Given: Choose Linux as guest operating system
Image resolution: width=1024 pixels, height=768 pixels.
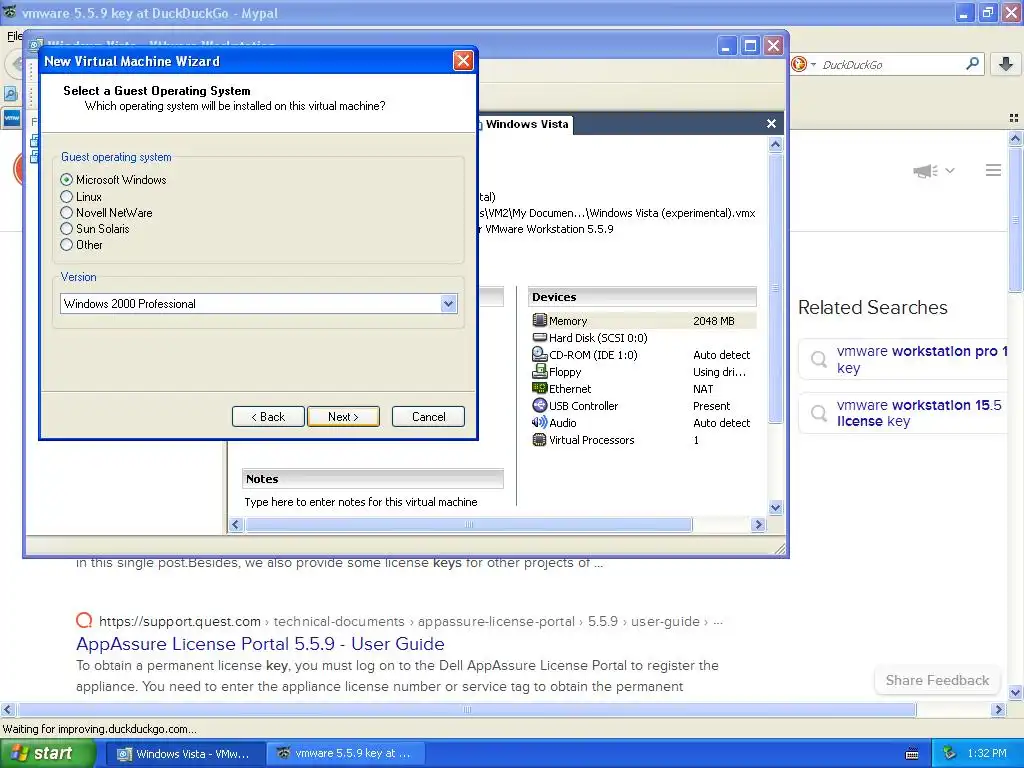Looking at the screenshot, I should coord(67,197).
